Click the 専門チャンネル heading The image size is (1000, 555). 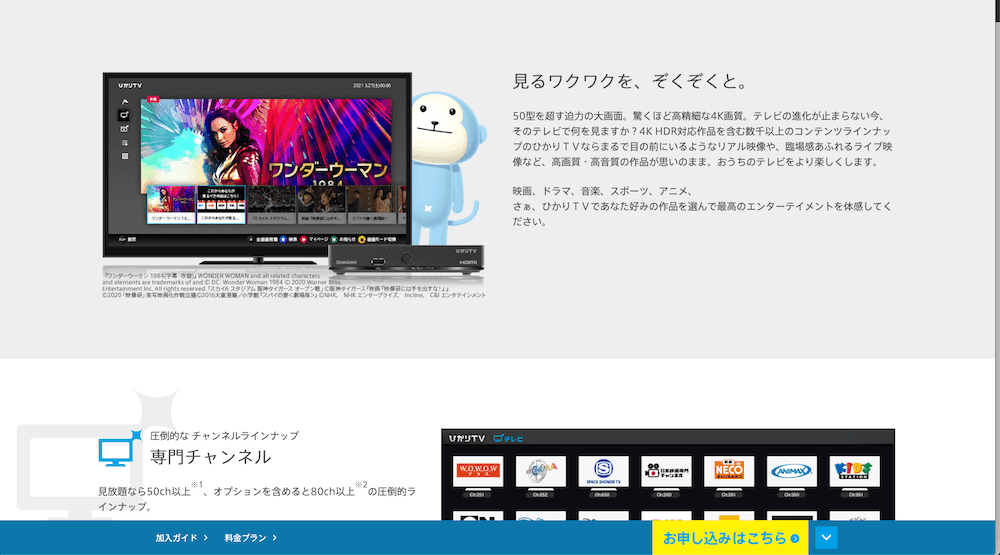[210, 457]
